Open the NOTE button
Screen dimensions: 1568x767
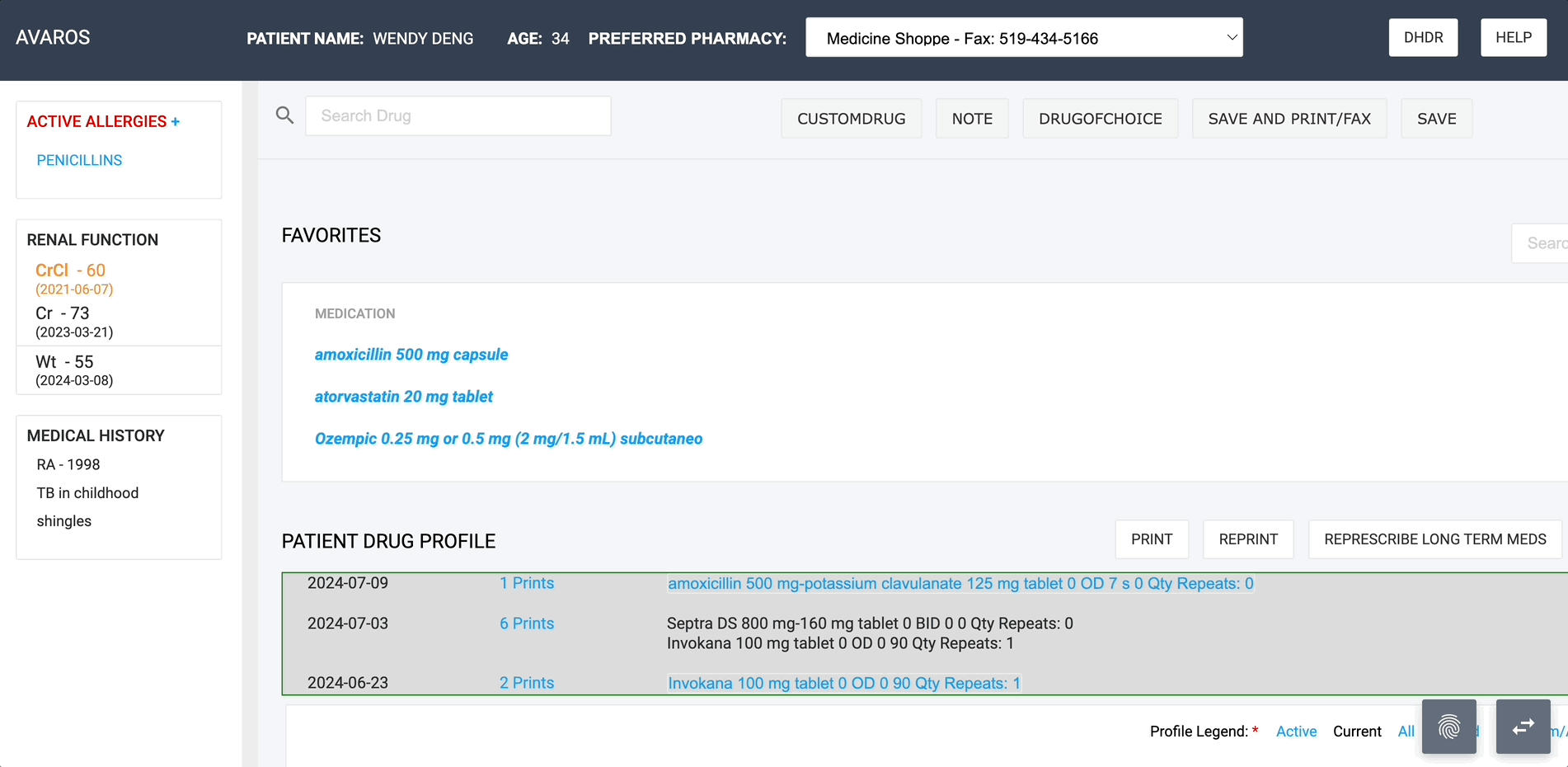pos(971,119)
